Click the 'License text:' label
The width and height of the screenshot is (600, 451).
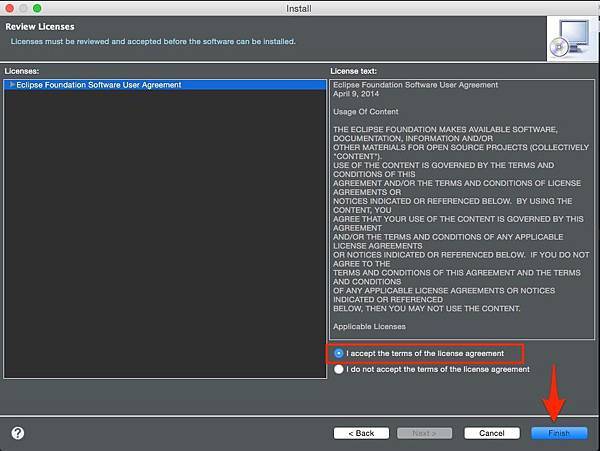point(353,71)
